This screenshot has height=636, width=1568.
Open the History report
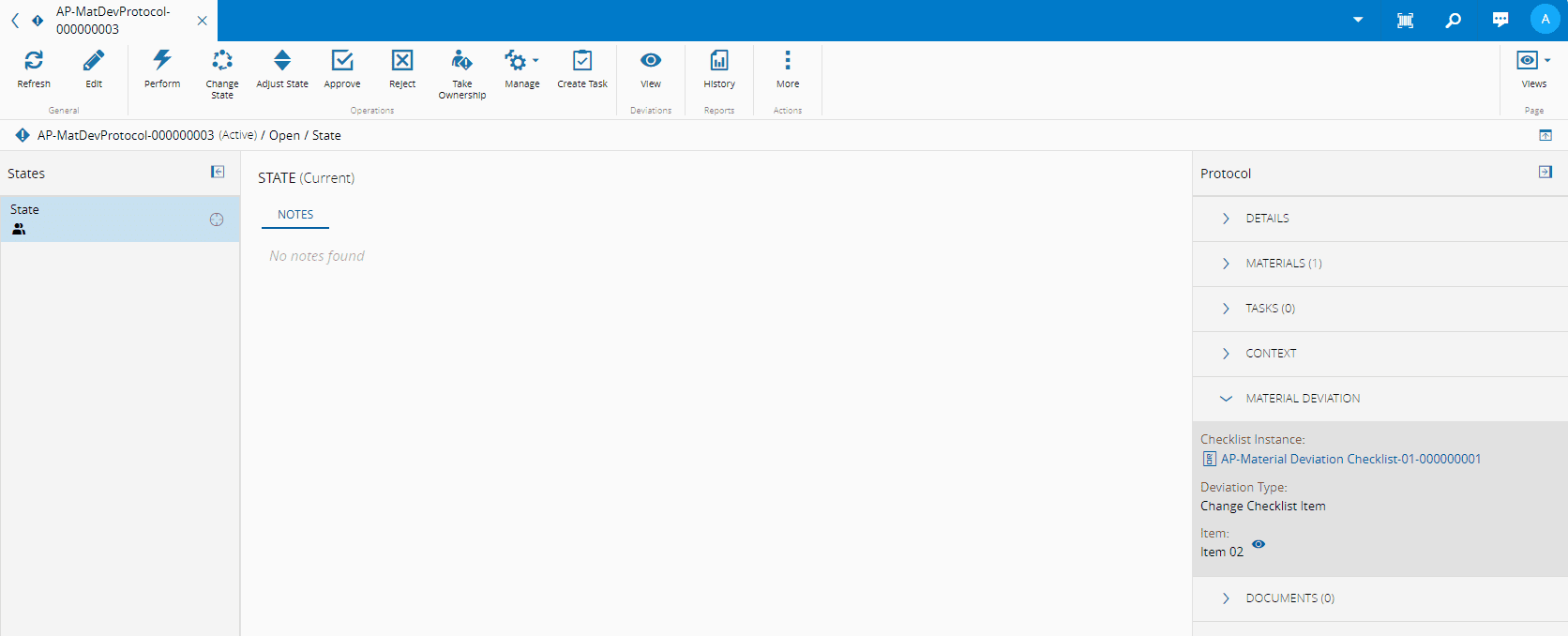[x=719, y=62]
